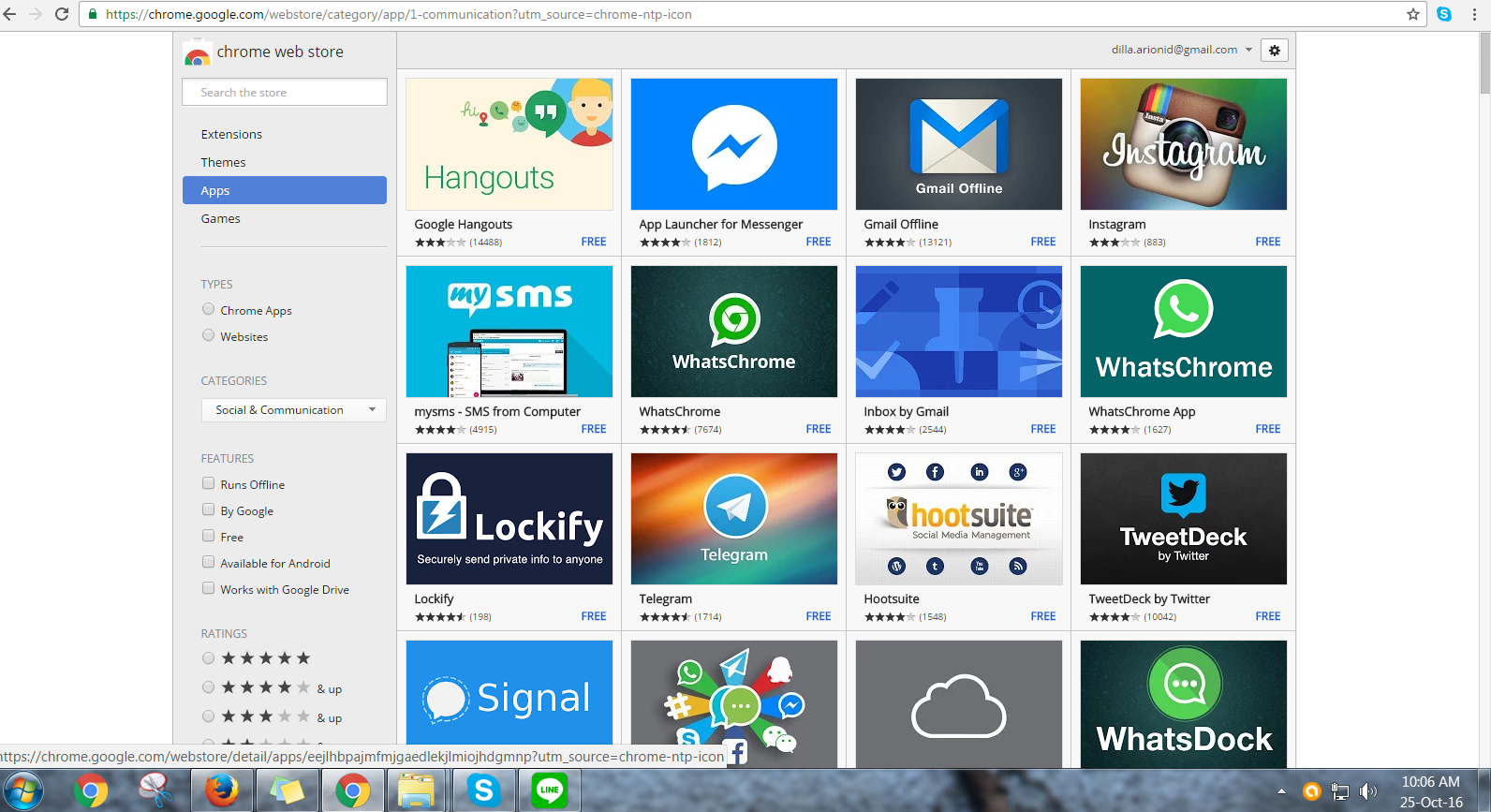Screen dimensions: 1491x812
Task: Click the volume icon in system tray
Action: (1368, 791)
